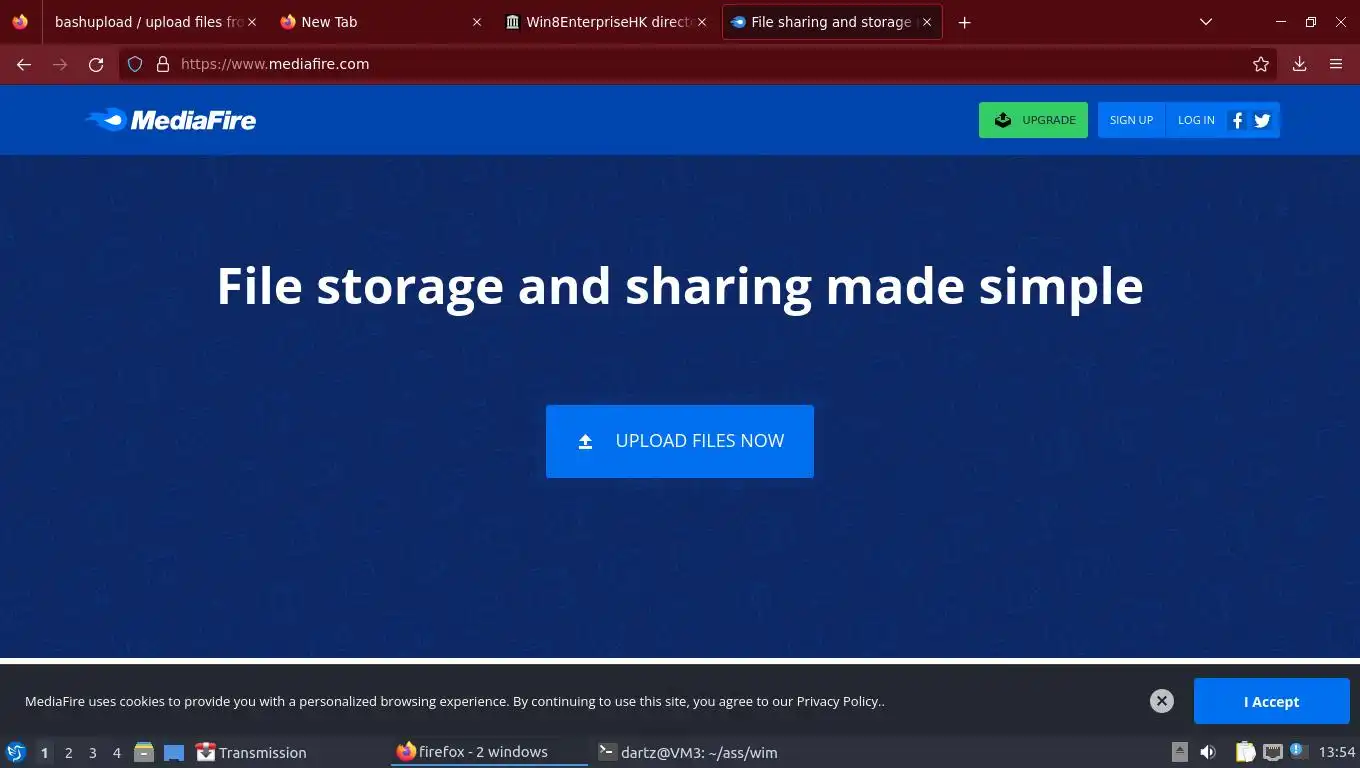Click UPLOAD FILES NOW button

(680, 441)
